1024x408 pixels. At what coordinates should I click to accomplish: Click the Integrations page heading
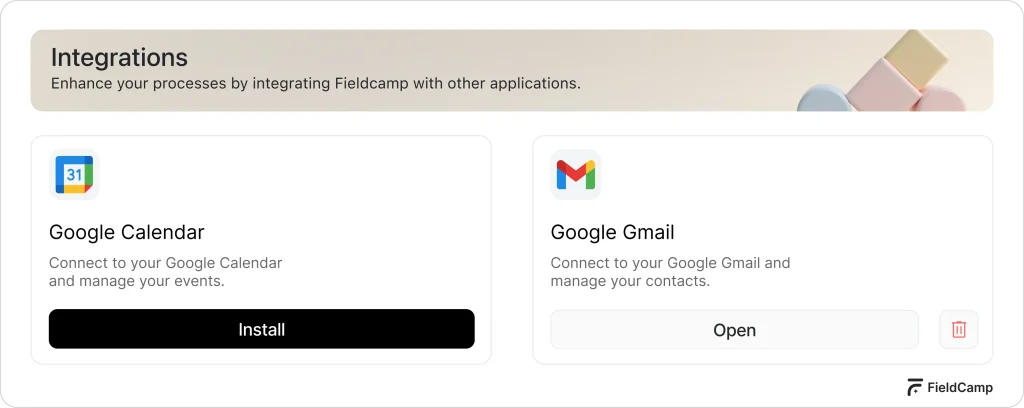coord(119,57)
